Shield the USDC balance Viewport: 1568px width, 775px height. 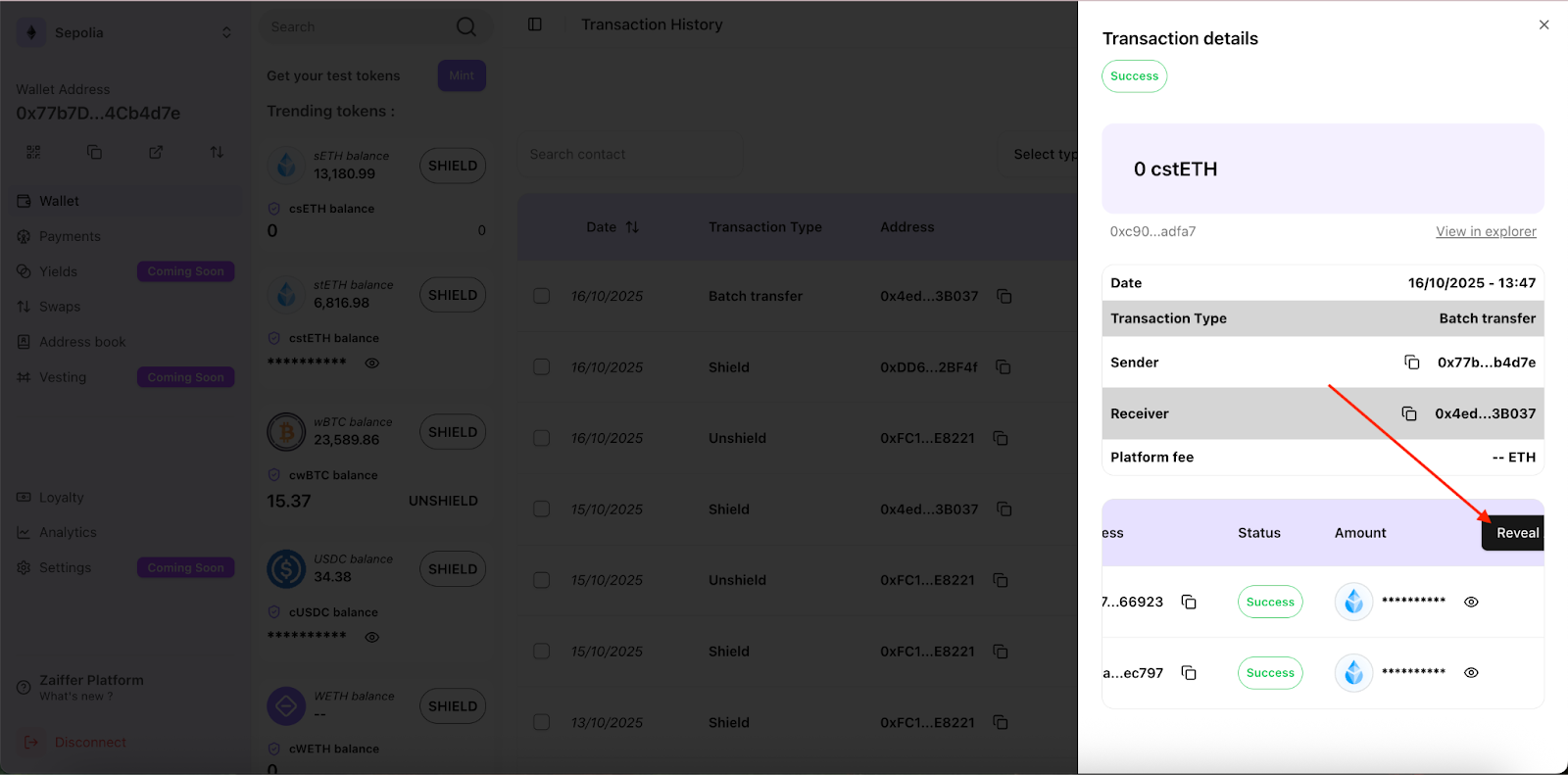tap(453, 569)
